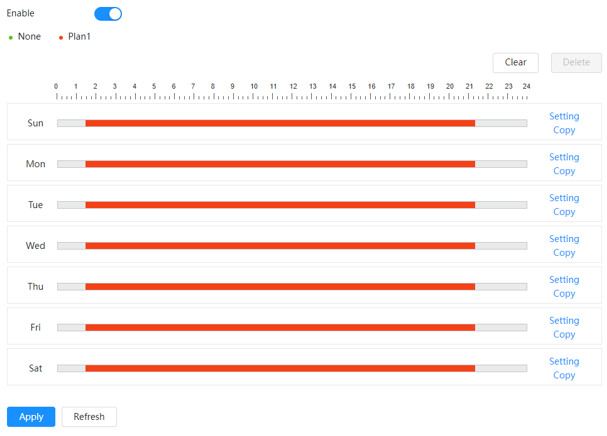Copy the Thursday schedule

point(564,294)
